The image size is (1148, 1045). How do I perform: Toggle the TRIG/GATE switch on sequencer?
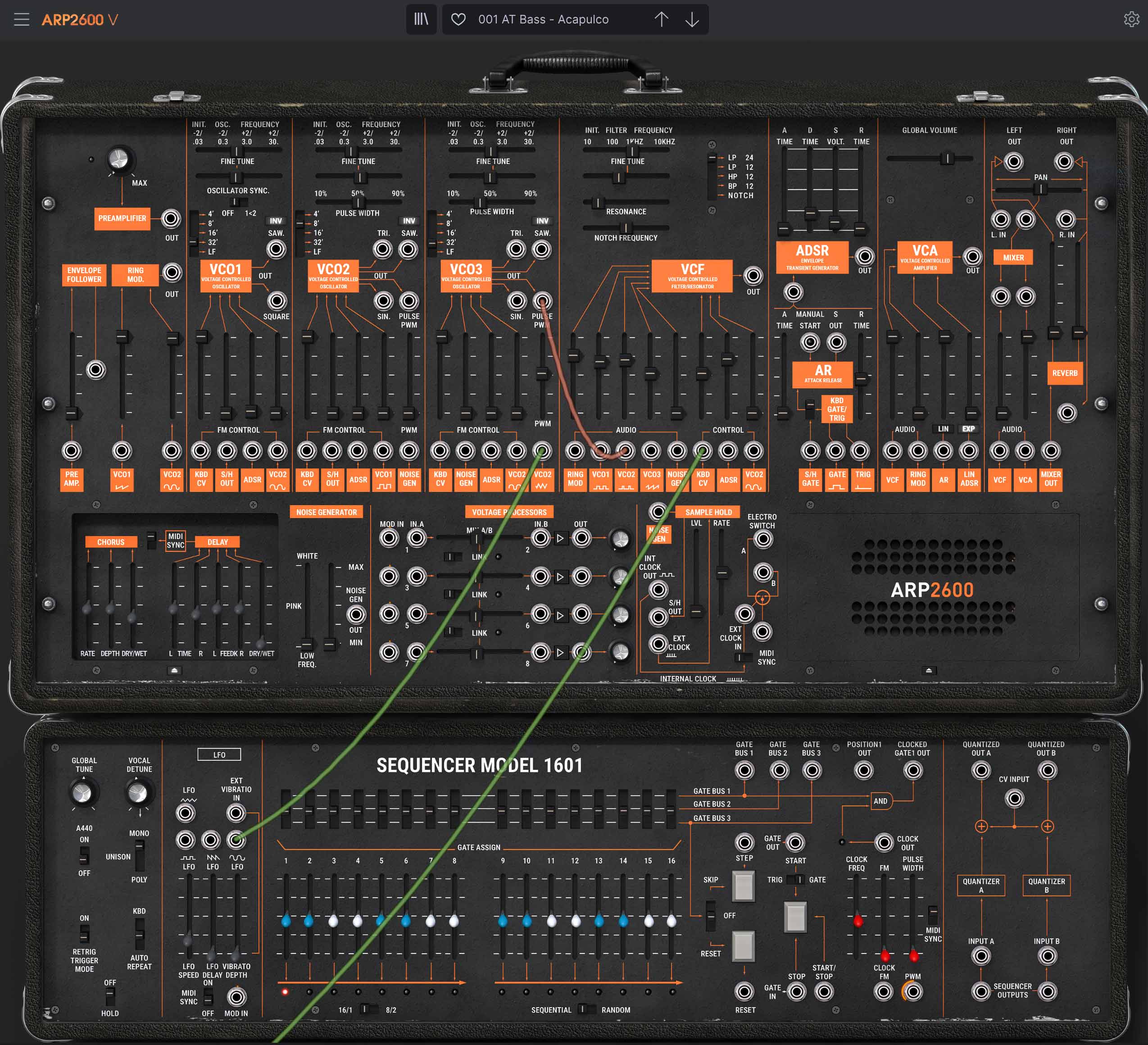pos(796,879)
